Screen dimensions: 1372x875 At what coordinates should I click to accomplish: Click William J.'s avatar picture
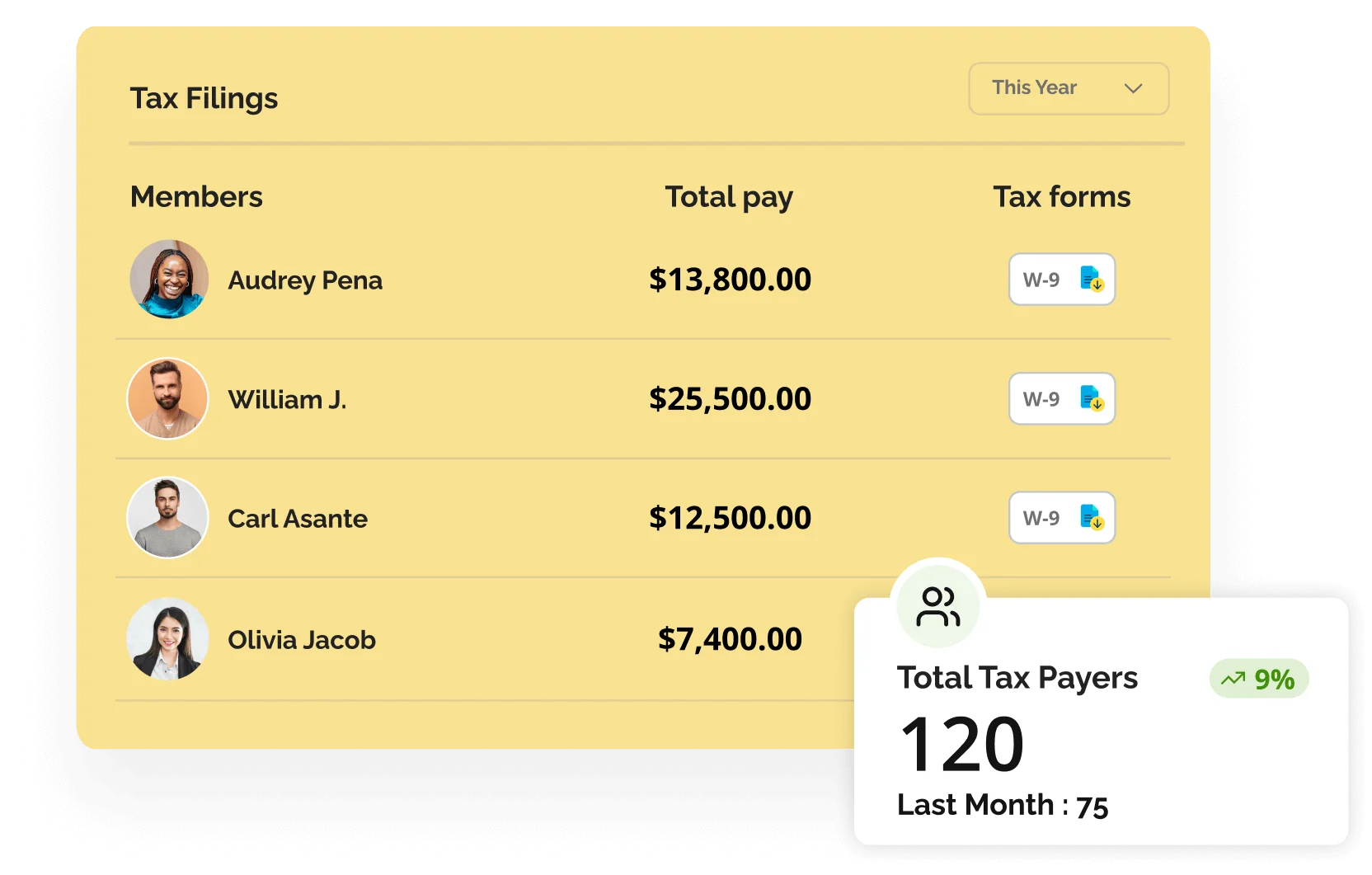coord(168,398)
